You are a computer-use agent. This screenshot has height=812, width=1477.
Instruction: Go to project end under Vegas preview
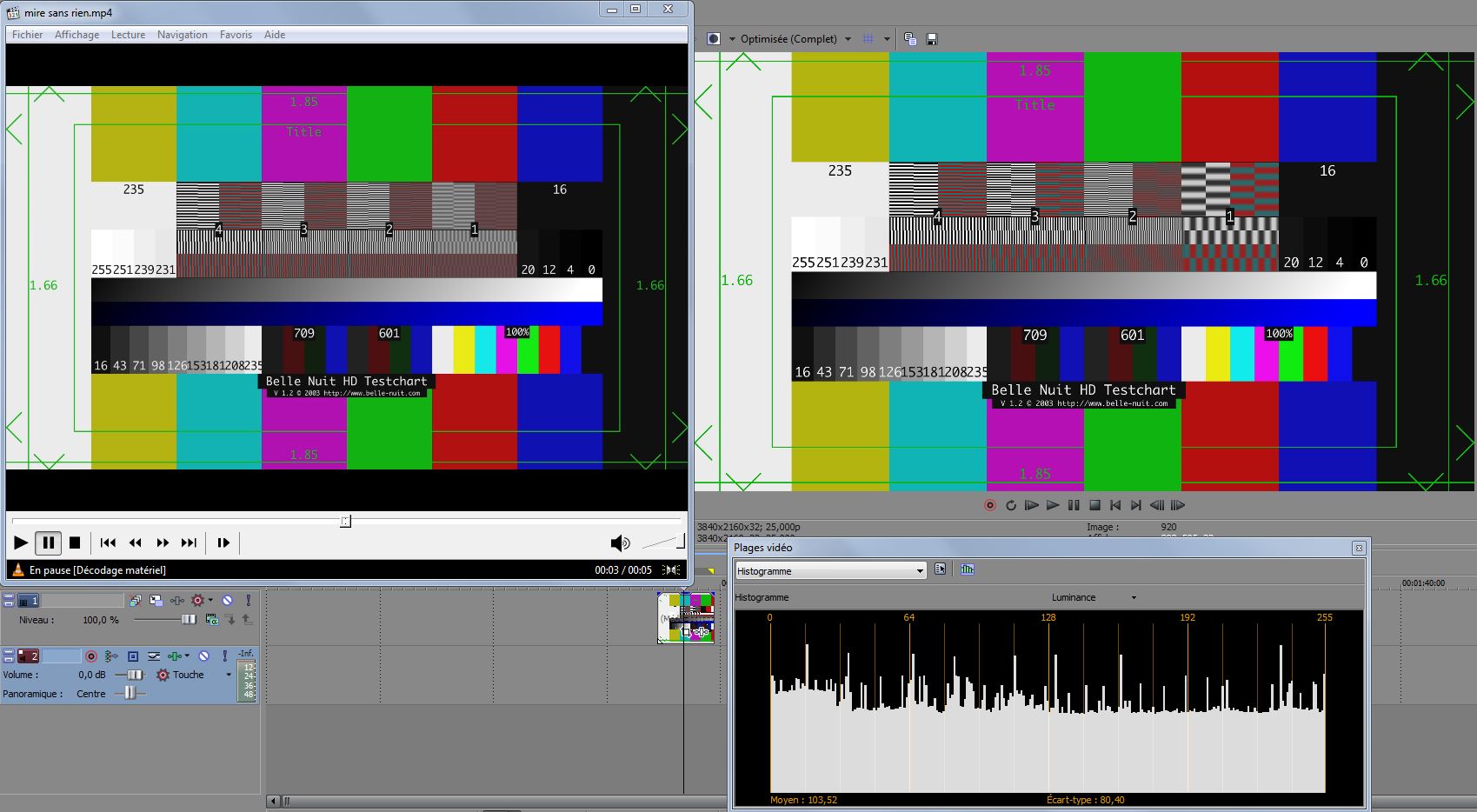[1136, 505]
